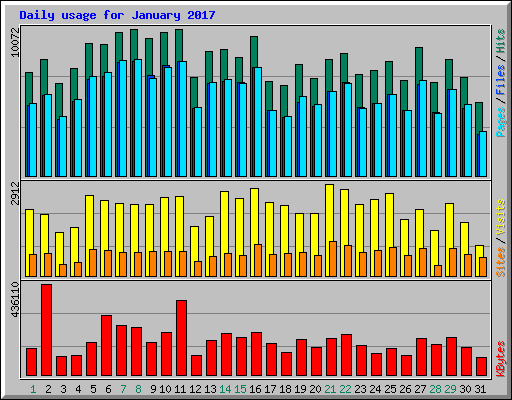The height and width of the screenshot is (400, 512).
Task: Click the 'Hits' legend label
Action: coord(501,41)
